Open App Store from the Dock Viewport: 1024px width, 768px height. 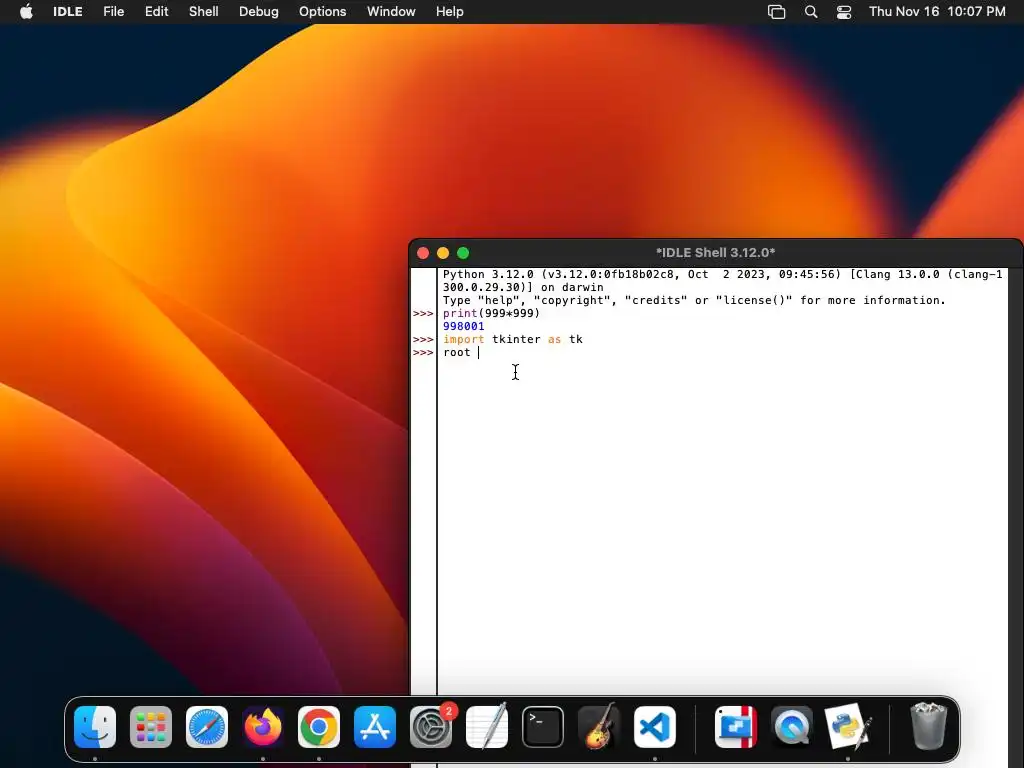pos(375,727)
